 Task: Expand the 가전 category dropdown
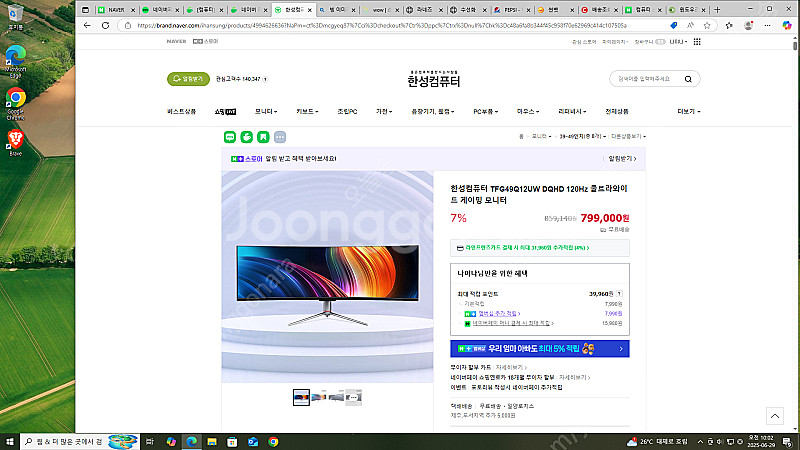point(384,111)
